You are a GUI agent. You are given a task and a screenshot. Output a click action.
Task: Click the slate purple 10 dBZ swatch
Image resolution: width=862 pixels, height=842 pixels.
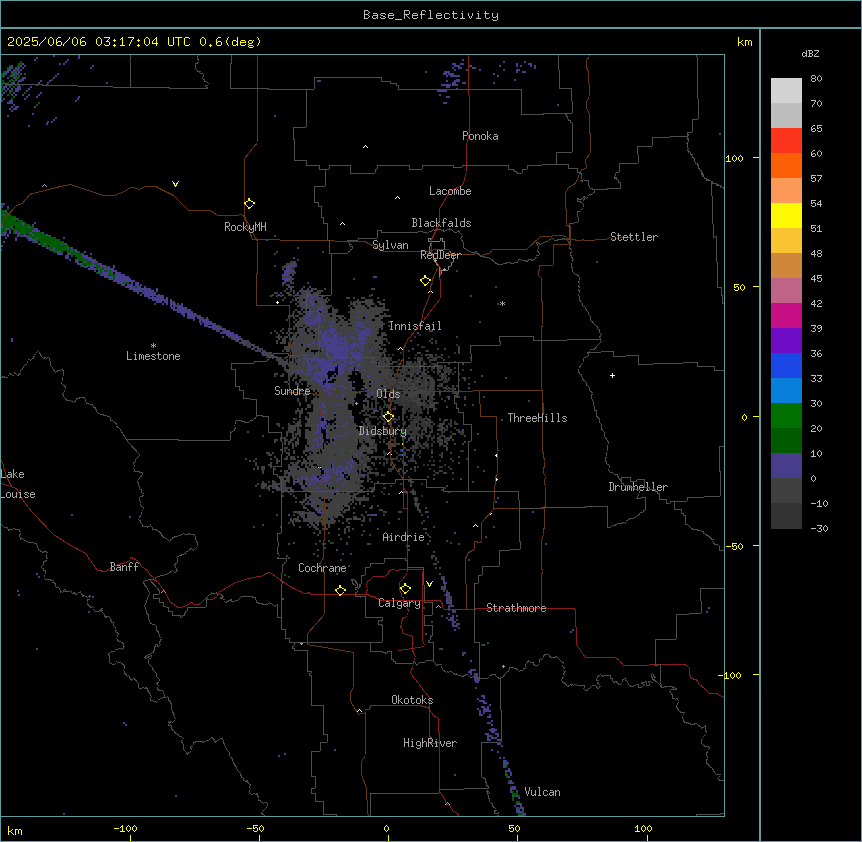point(786,466)
